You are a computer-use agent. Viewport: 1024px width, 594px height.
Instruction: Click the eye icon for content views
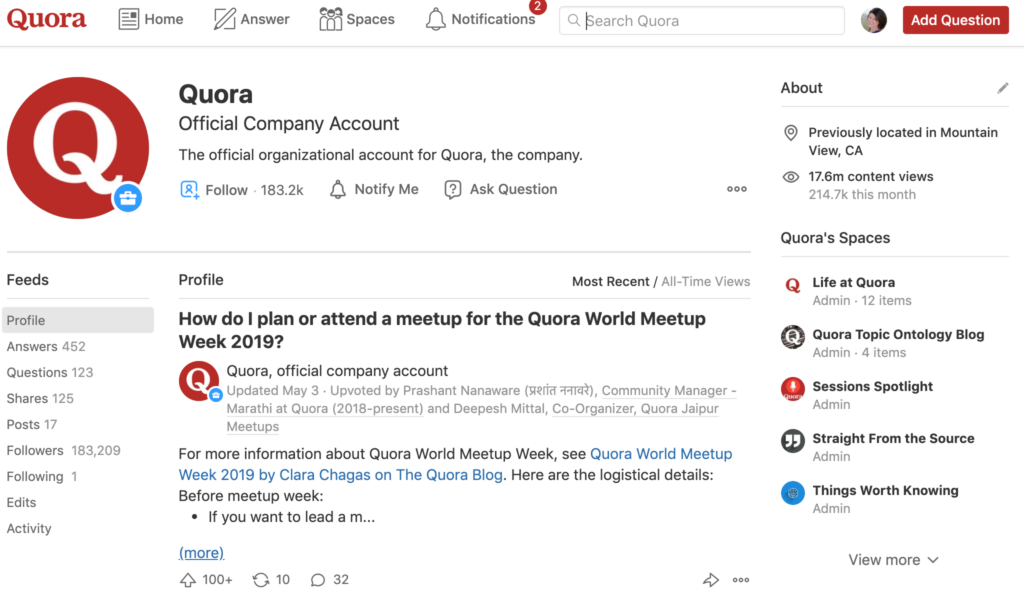[x=790, y=177]
